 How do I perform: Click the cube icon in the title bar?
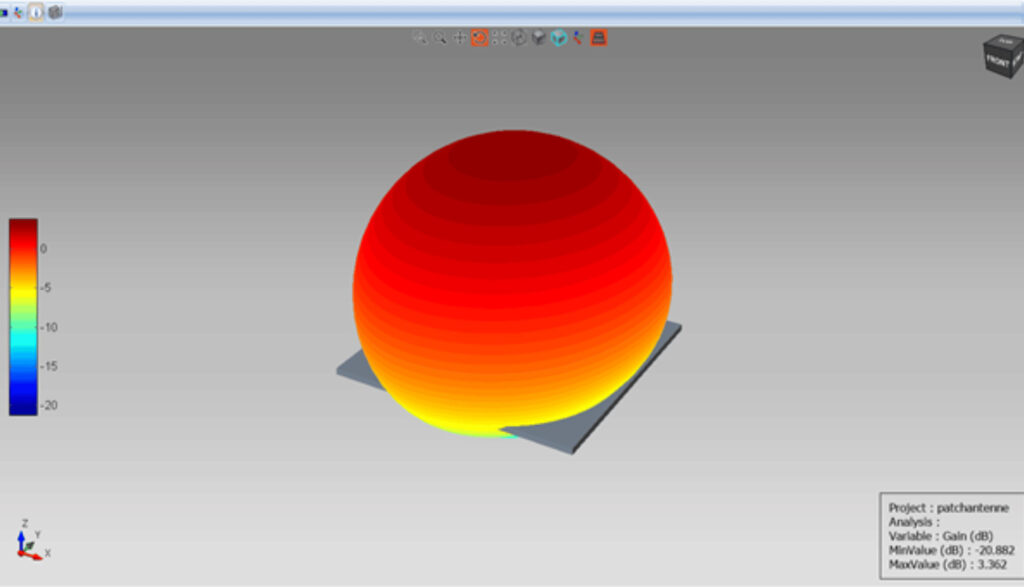pyautogui.click(x=54, y=13)
